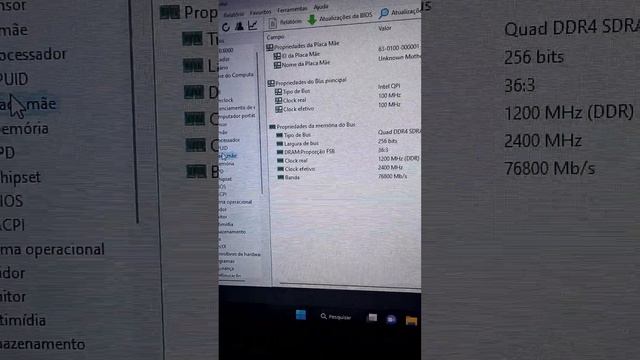Open the Relatório menu
This screenshot has height=360, width=640.
point(233,14)
